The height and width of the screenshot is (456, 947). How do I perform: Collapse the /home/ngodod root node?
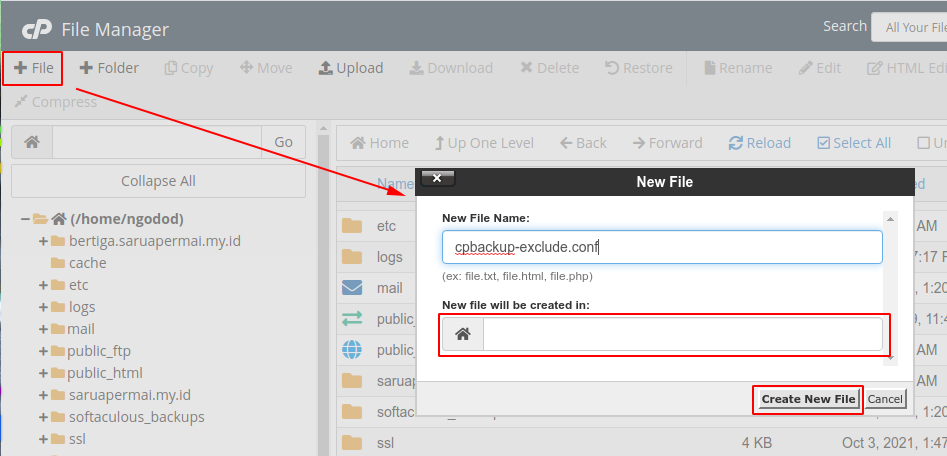tap(24, 219)
